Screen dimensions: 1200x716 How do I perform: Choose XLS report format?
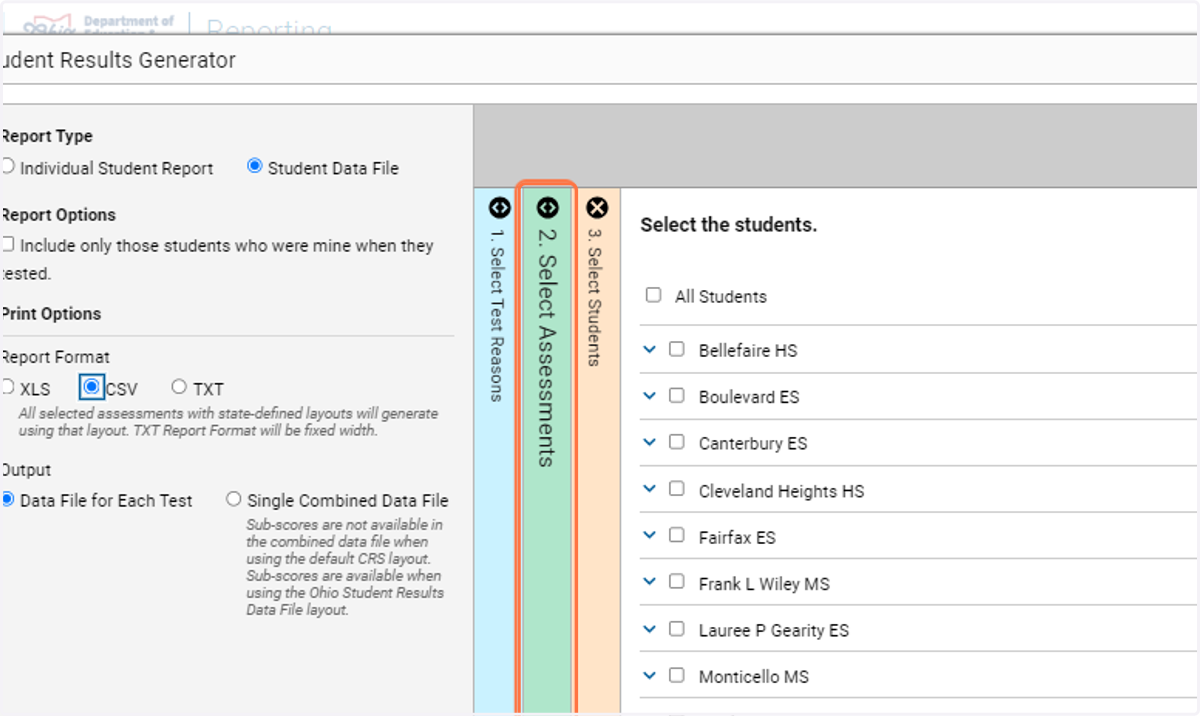8,387
